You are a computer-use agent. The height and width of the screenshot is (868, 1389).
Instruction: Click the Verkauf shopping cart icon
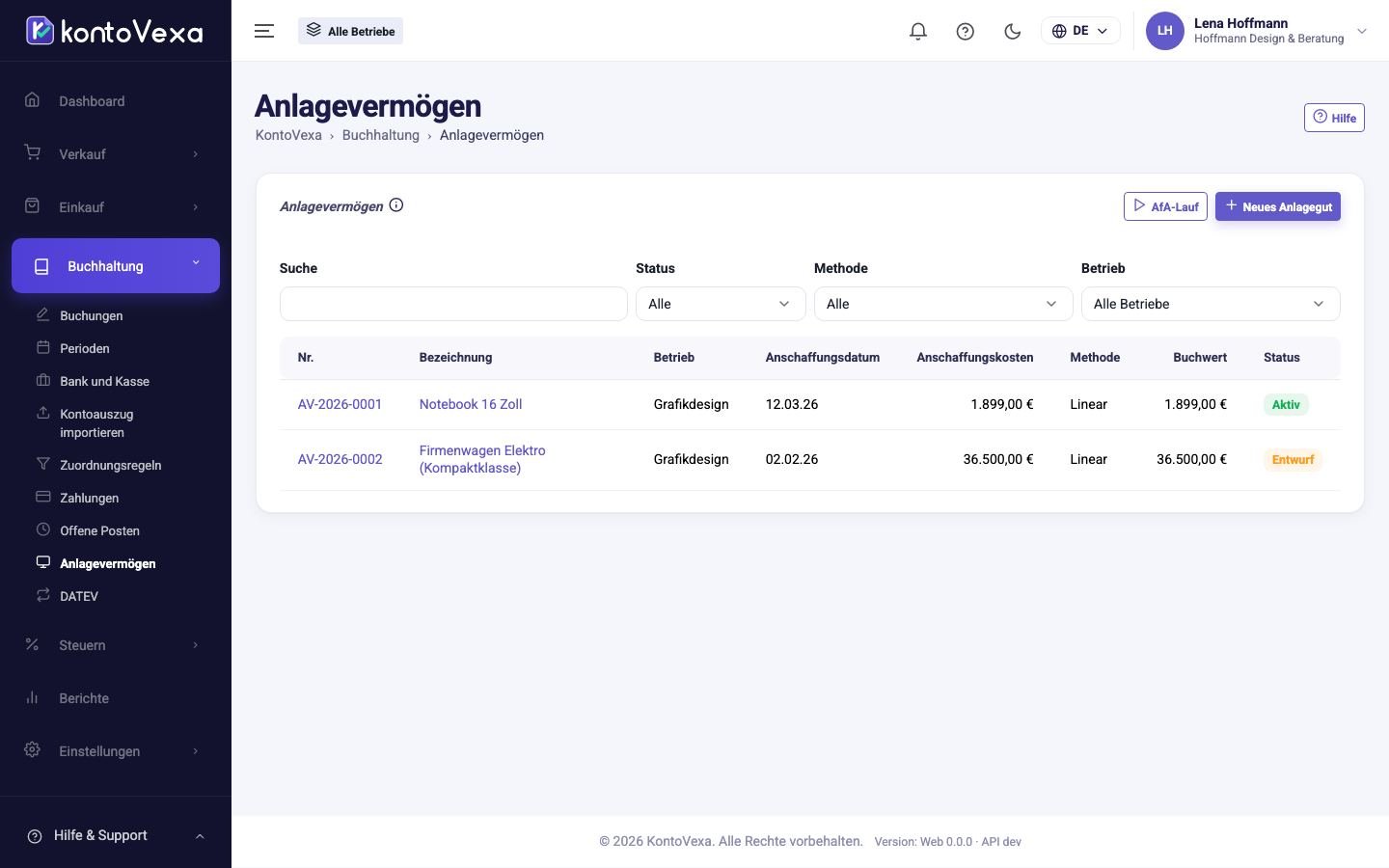(x=33, y=153)
